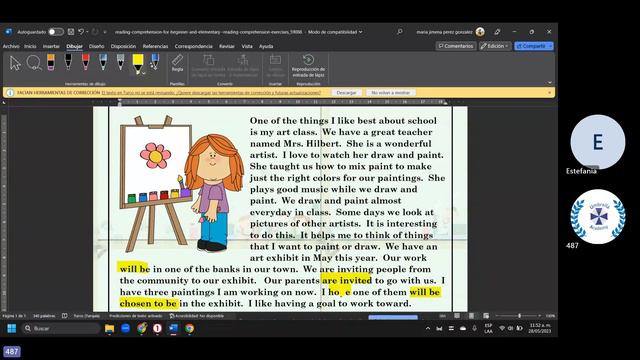Click the save icon in title bar

pyautogui.click(x=71, y=32)
